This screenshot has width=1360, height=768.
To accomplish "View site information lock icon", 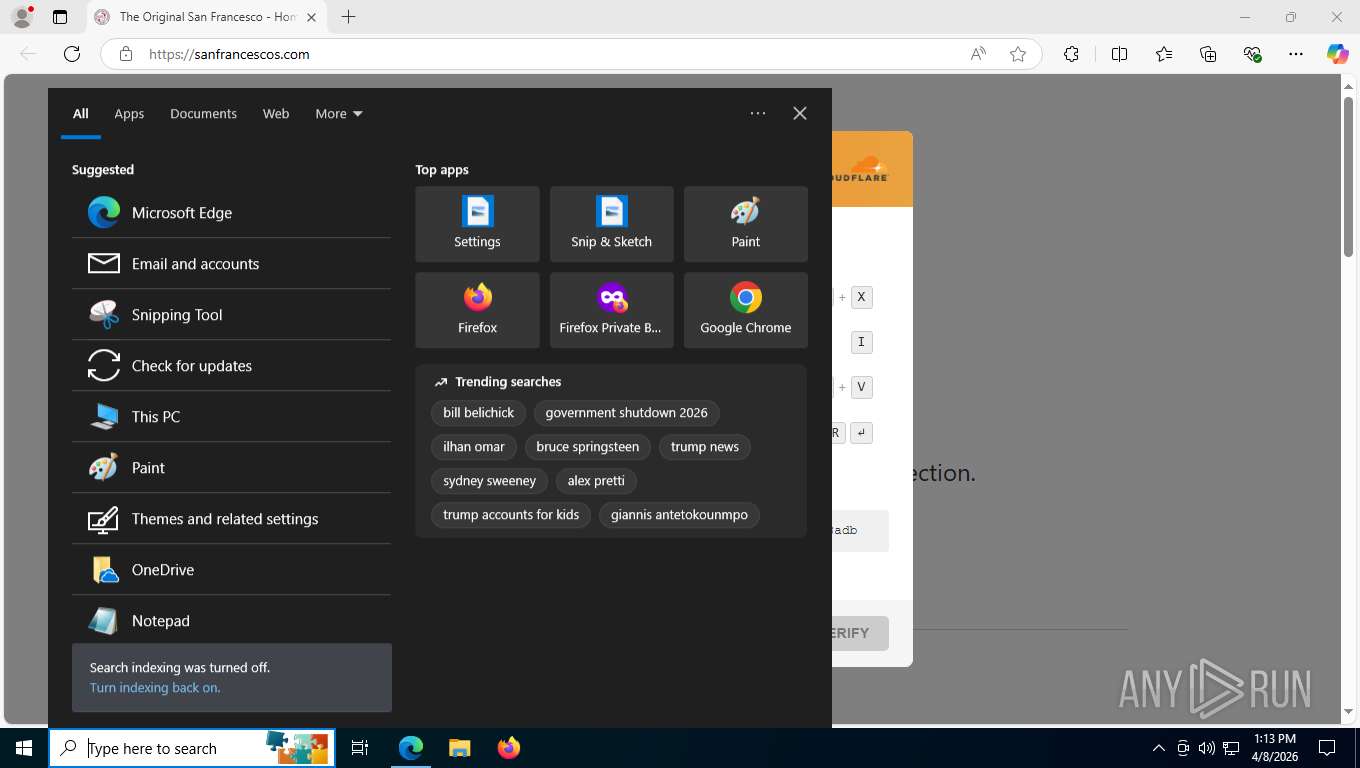I will pyautogui.click(x=126, y=54).
